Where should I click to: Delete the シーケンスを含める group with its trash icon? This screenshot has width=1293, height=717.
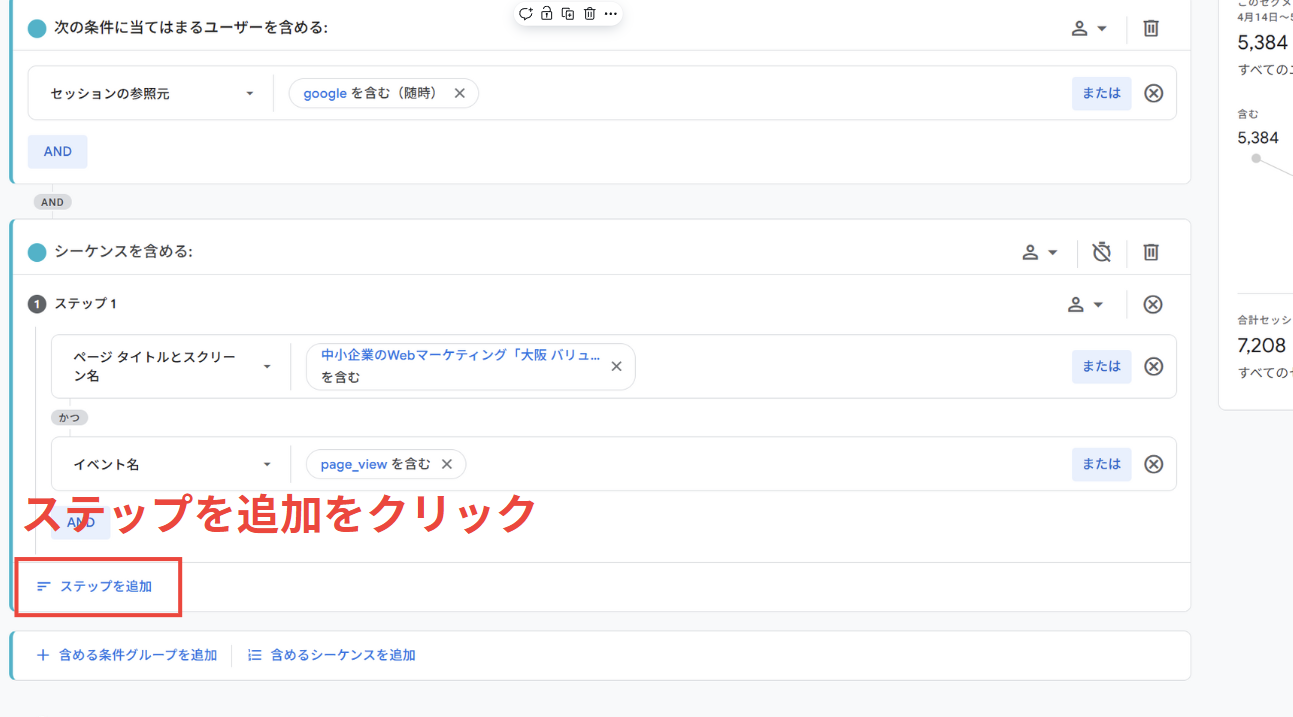(x=1151, y=252)
